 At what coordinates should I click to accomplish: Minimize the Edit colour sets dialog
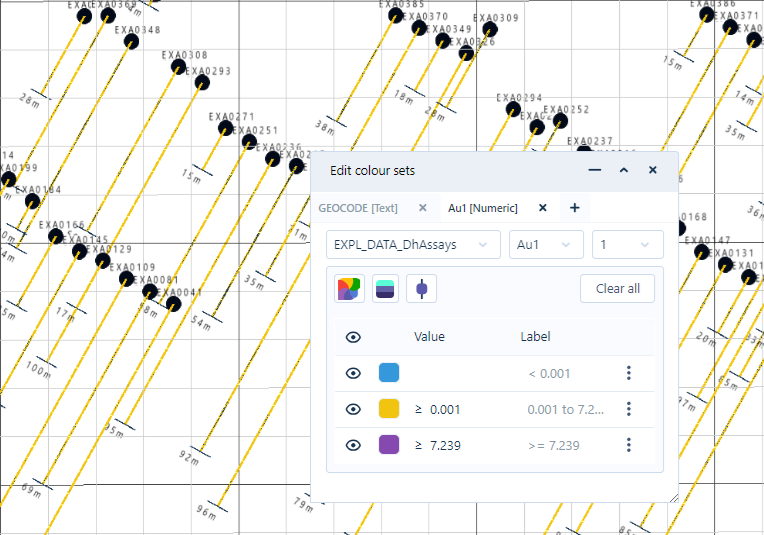(595, 170)
